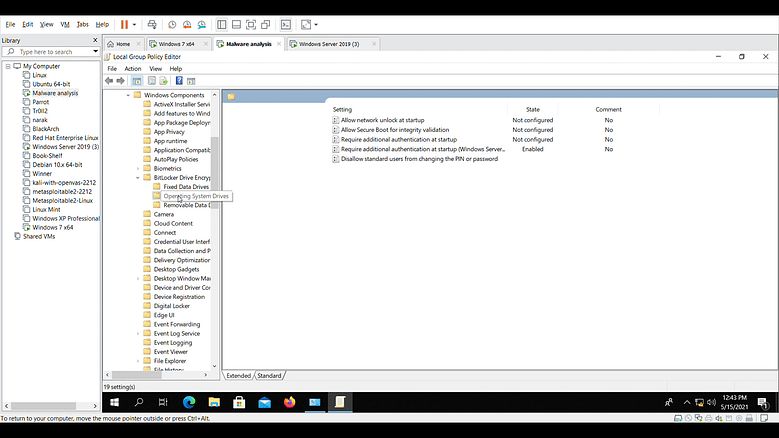Select Fixed Data Drives folder in tree
The width and height of the screenshot is (779, 438).
[x=186, y=187]
